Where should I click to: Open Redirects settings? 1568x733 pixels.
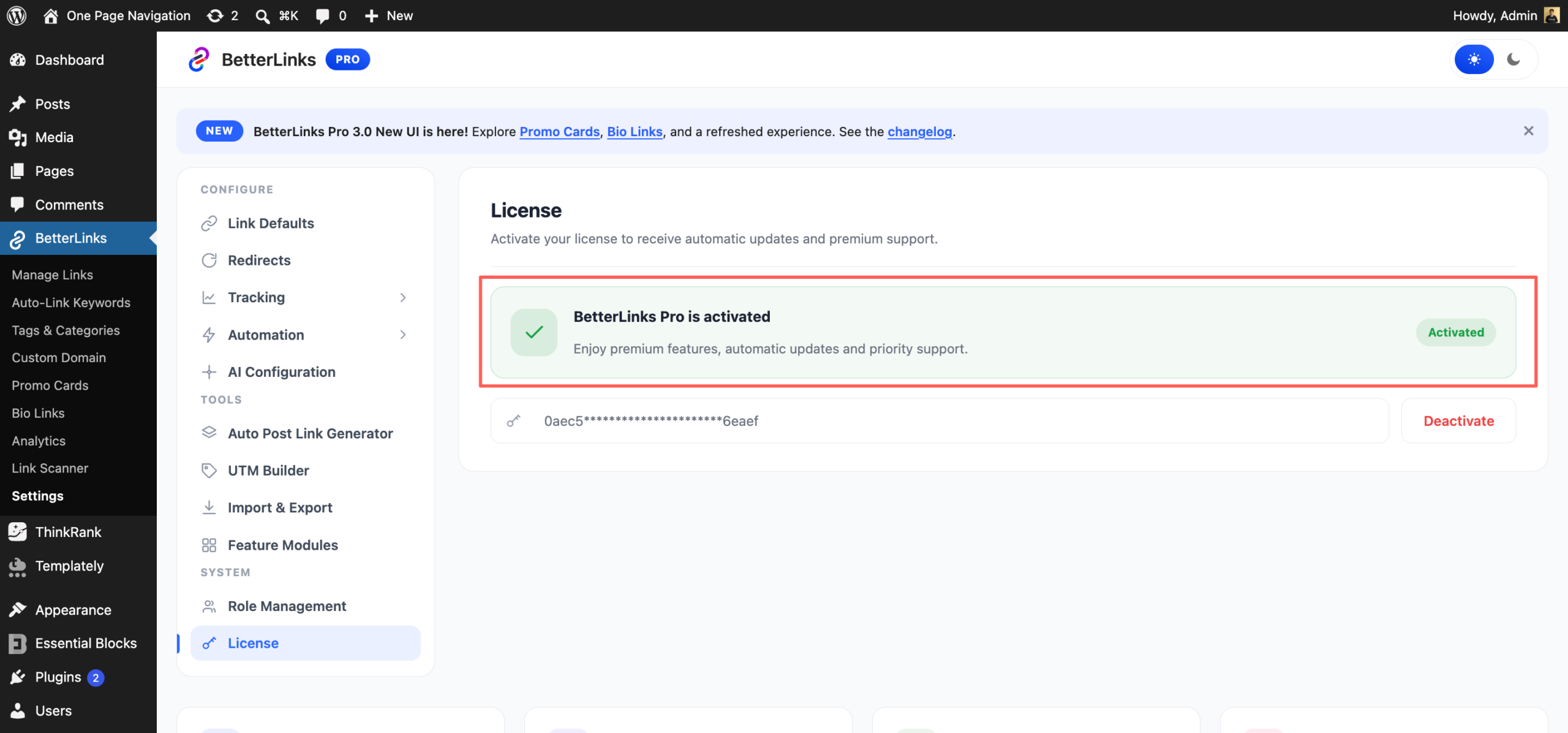(x=305, y=260)
